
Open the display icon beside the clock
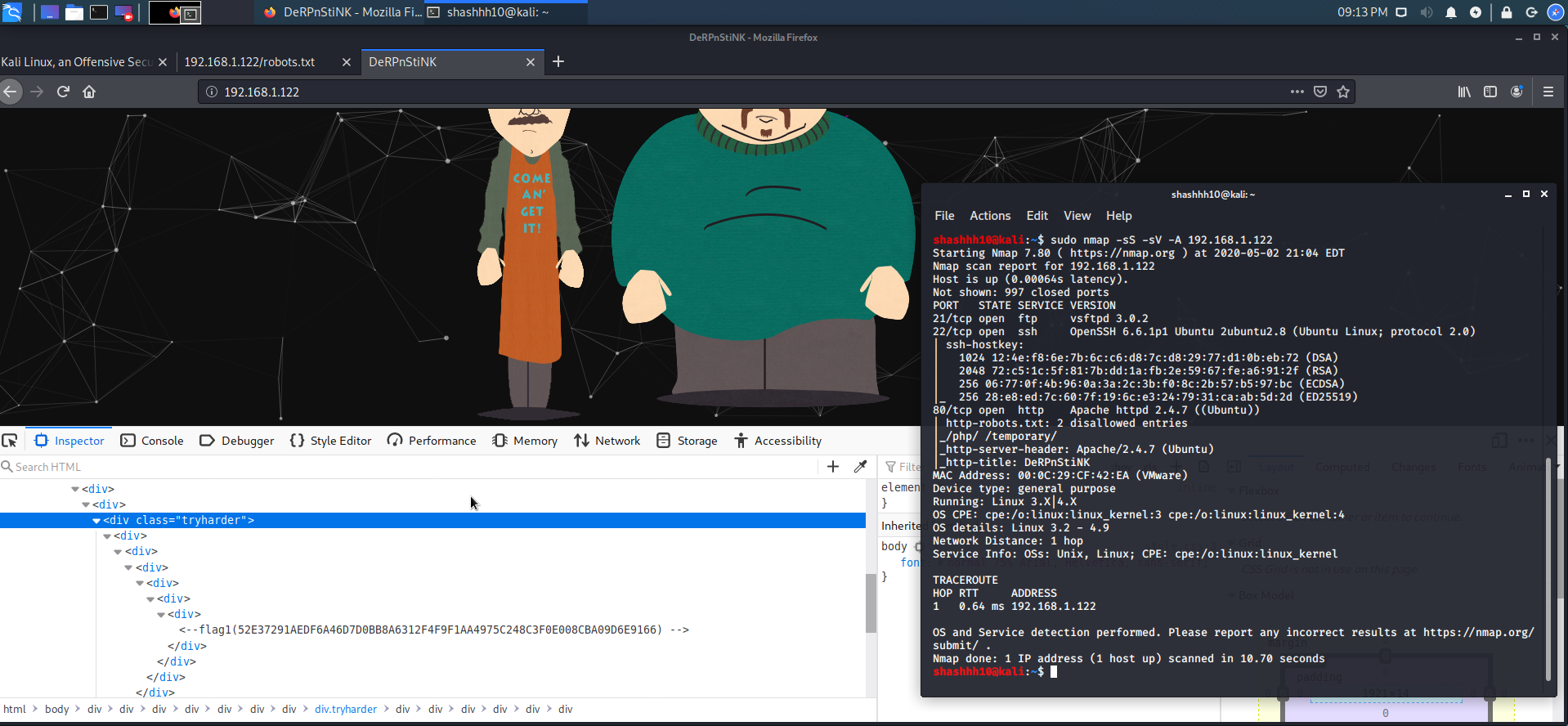click(x=1401, y=12)
